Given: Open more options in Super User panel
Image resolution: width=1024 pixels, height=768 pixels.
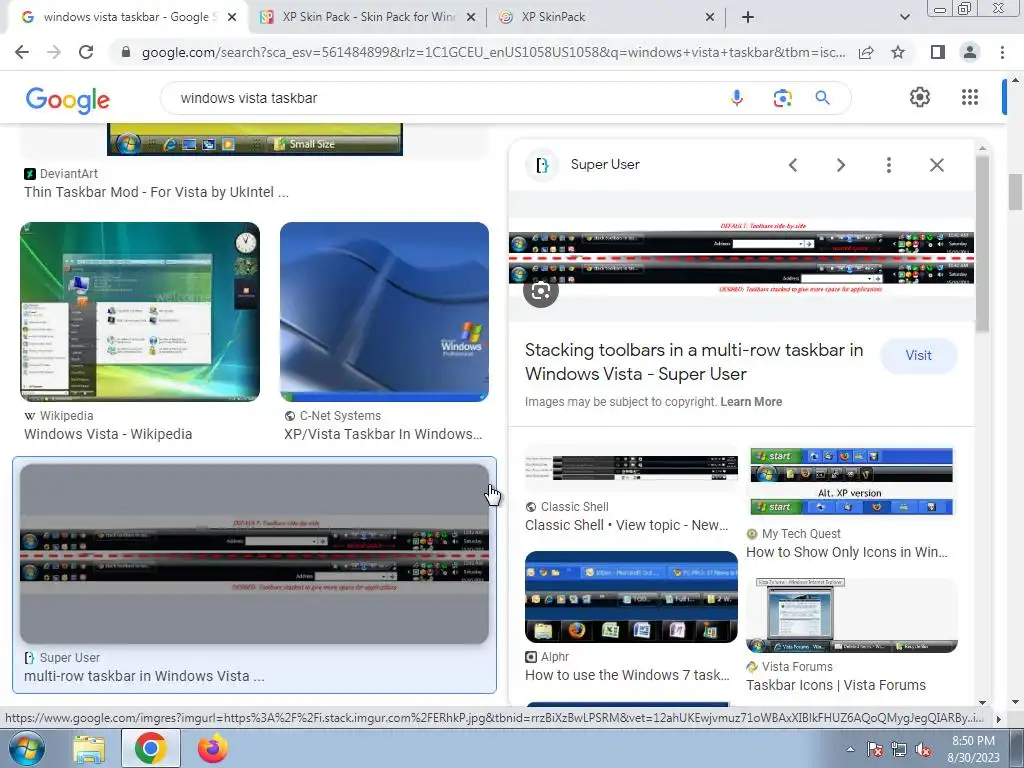Looking at the screenshot, I should coord(888,165).
